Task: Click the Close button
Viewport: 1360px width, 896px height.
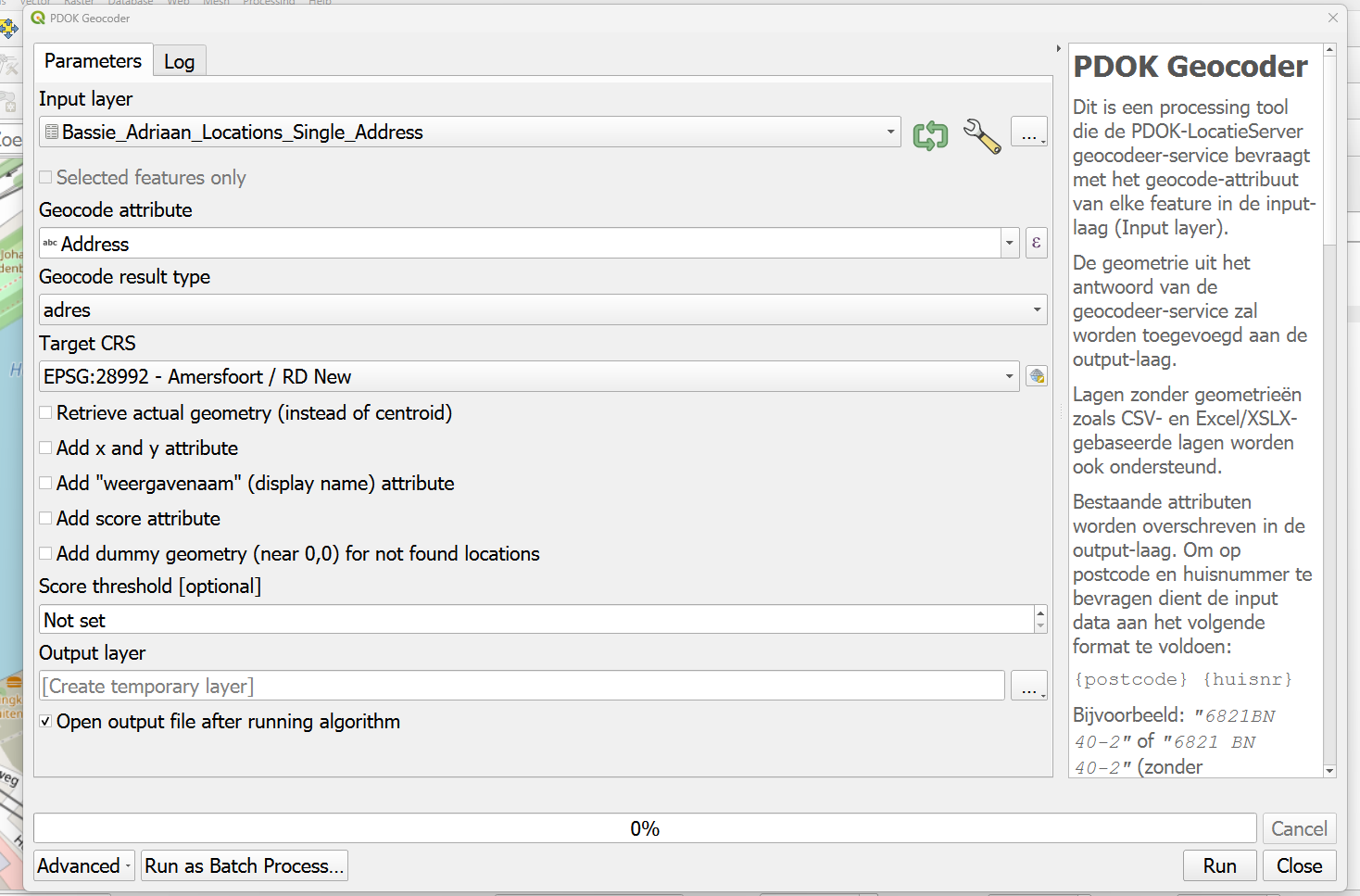Action: coord(1300,865)
